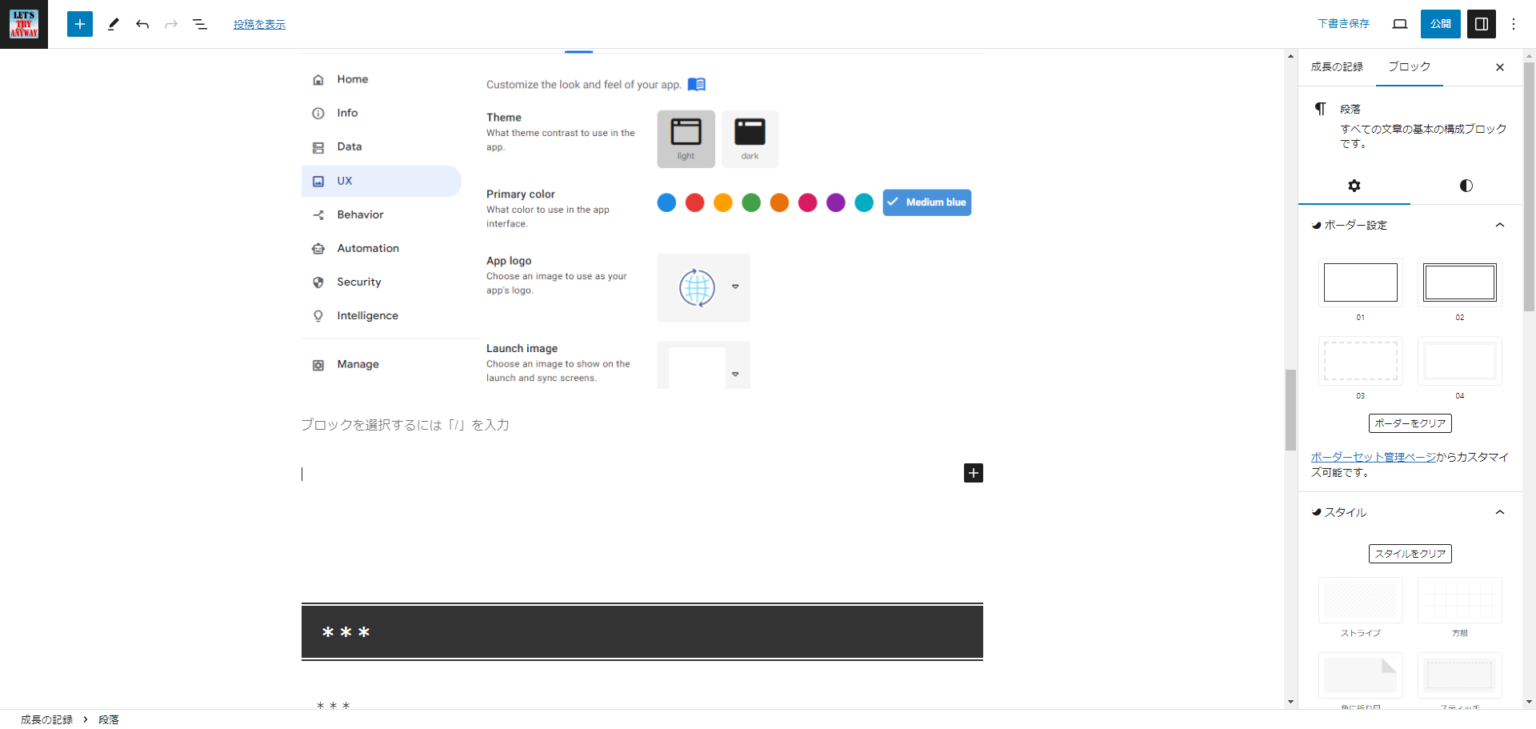This screenshot has height=729, width=1536.
Task: Click the Undo arrow icon
Action: pyautogui.click(x=142, y=24)
